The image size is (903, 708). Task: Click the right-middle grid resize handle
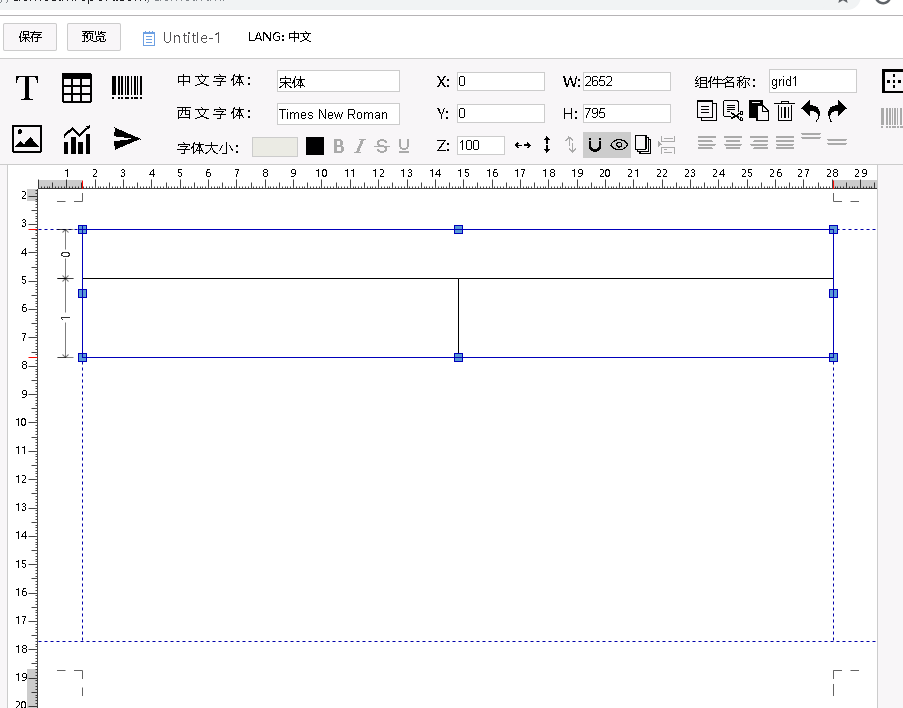pos(833,293)
